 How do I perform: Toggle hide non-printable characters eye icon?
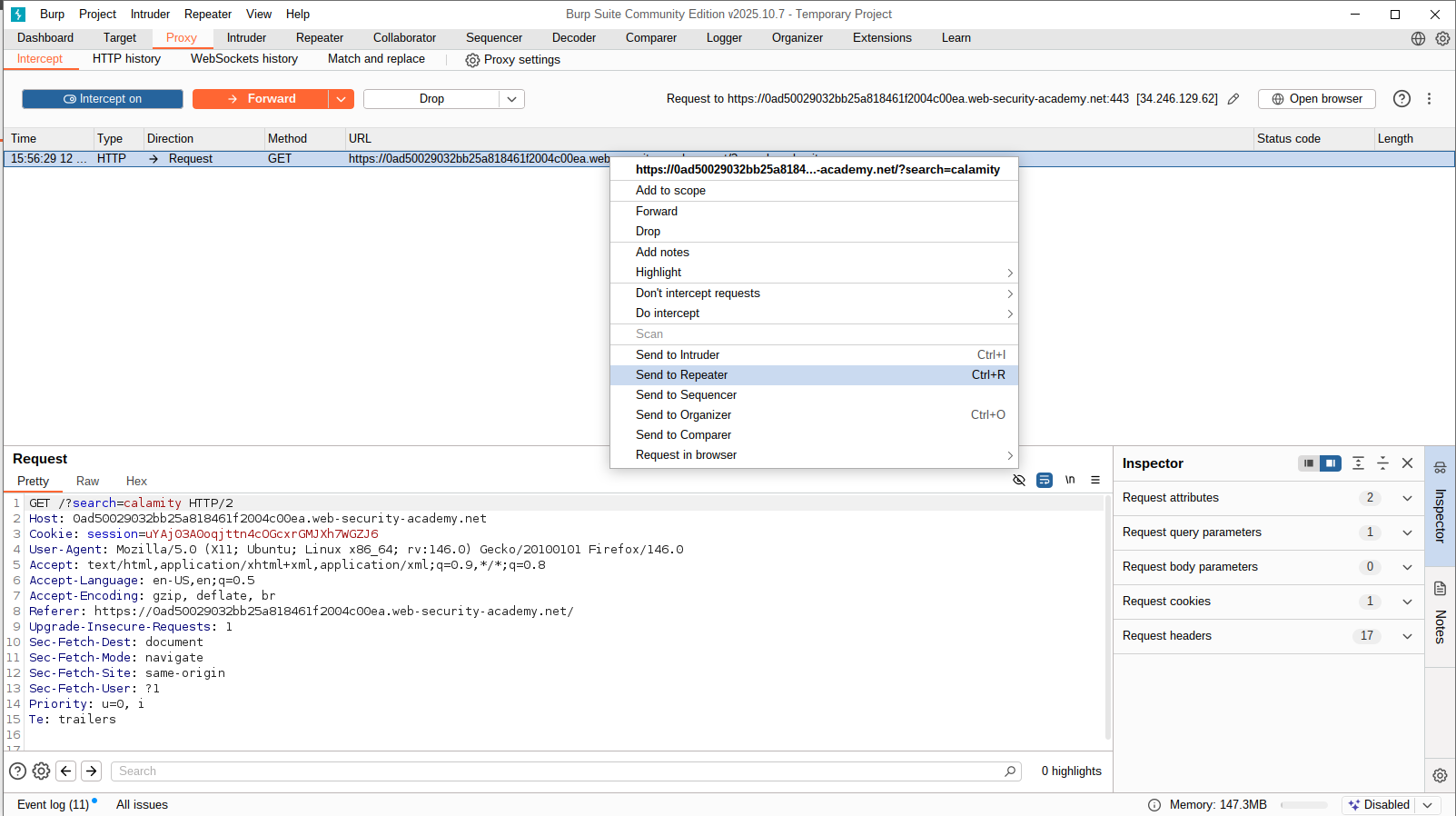click(1019, 480)
